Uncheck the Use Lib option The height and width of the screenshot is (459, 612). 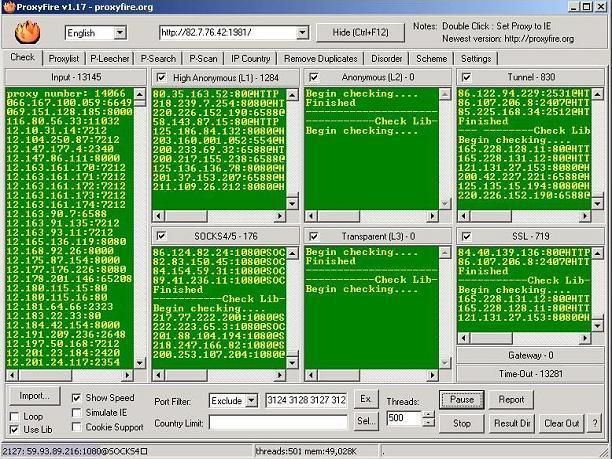point(14,430)
